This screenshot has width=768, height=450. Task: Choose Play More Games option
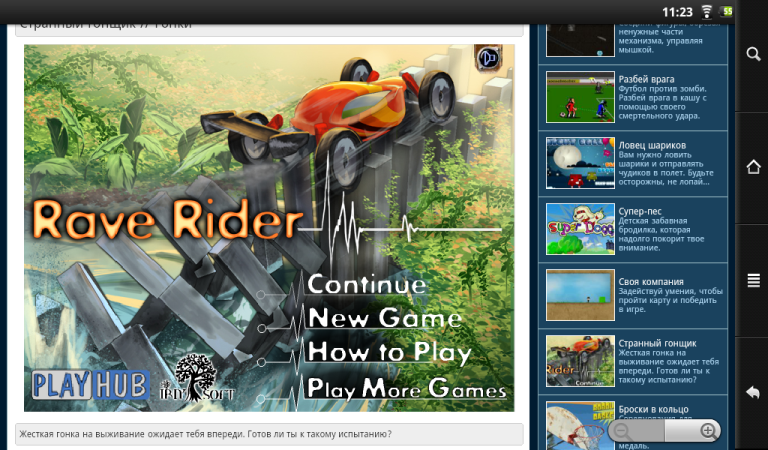click(x=407, y=389)
